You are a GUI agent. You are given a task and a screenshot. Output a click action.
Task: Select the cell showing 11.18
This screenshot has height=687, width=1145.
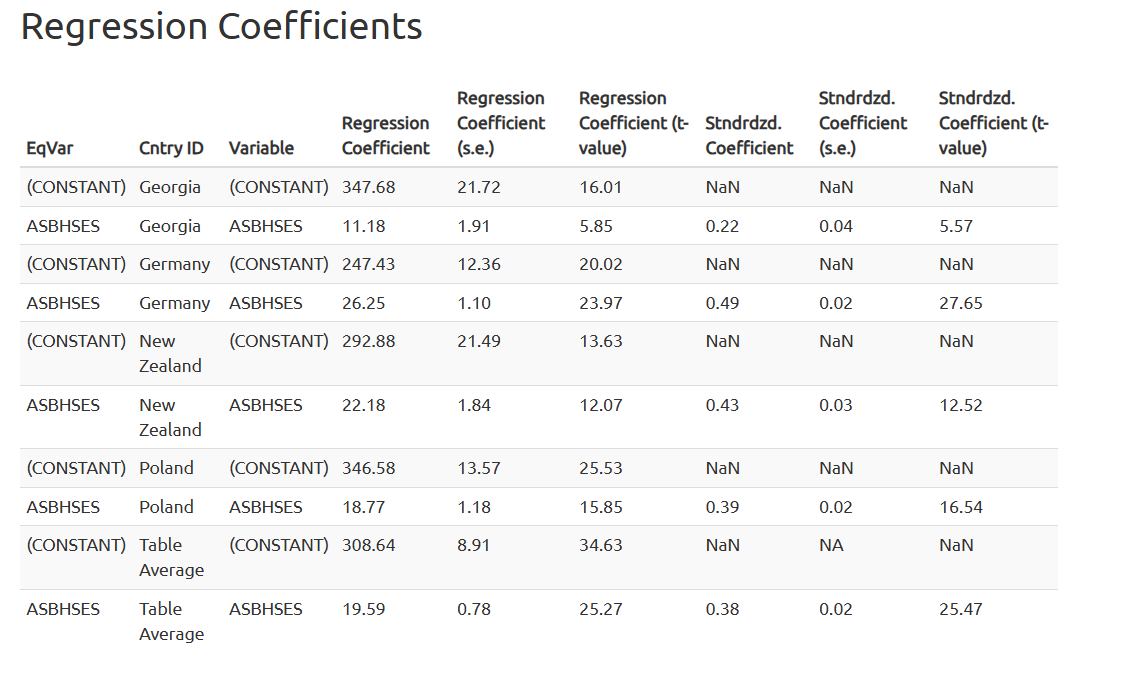363,226
